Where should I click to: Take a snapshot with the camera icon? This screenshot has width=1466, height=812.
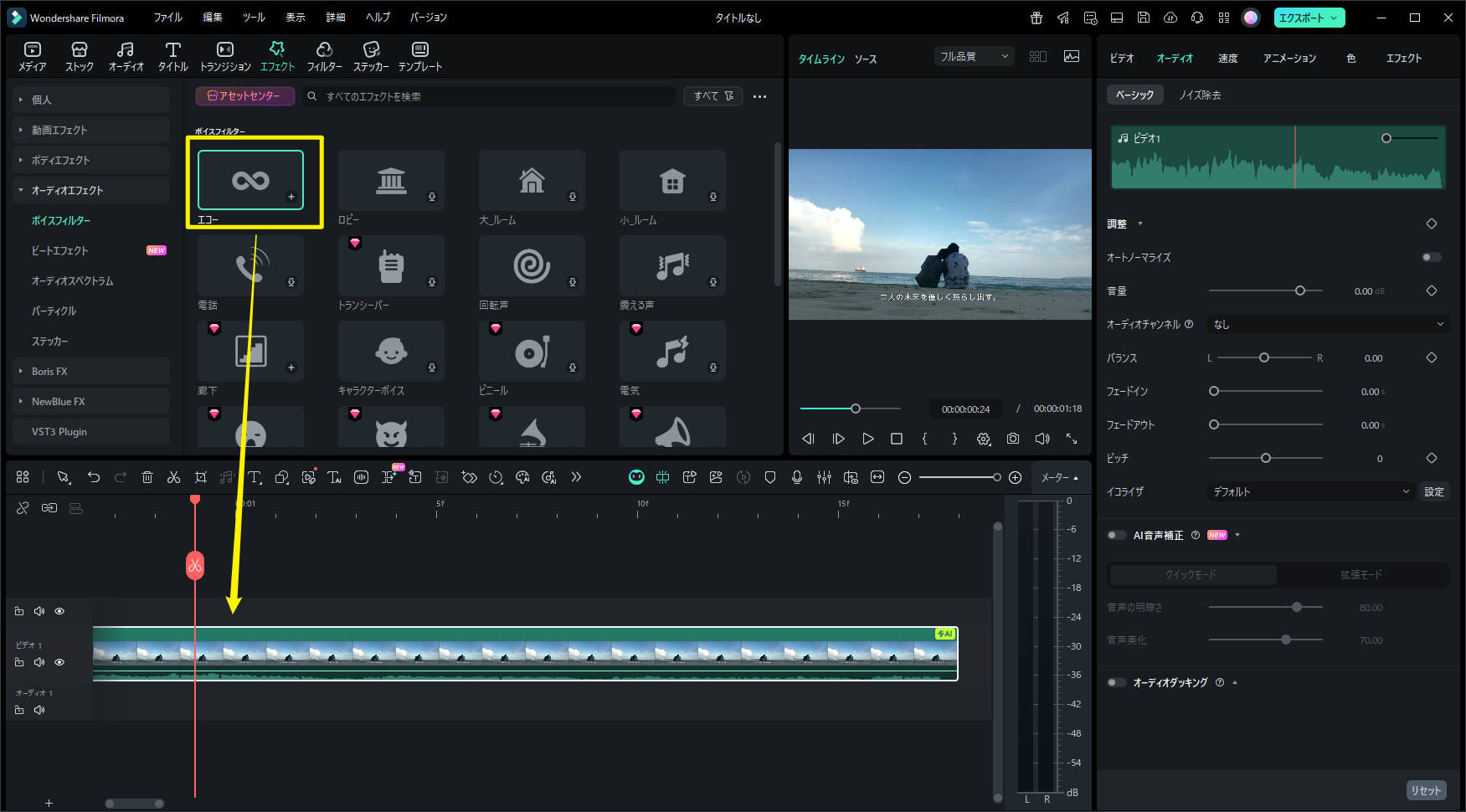tap(1013, 439)
